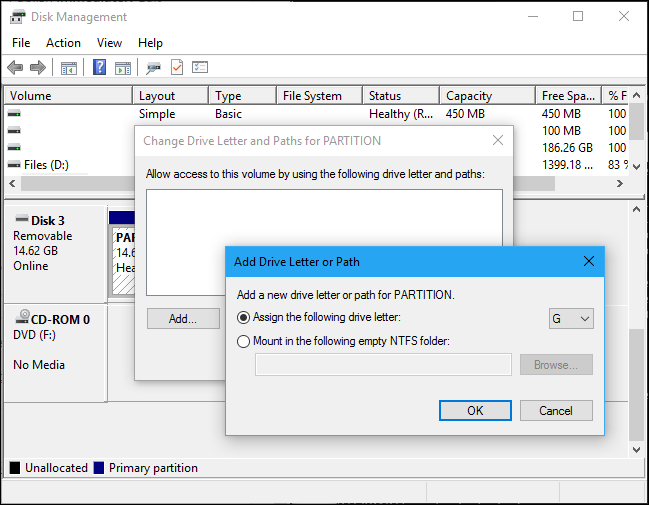Click the Forward arrow toolbar icon
This screenshot has height=505, width=649.
pos(38,68)
